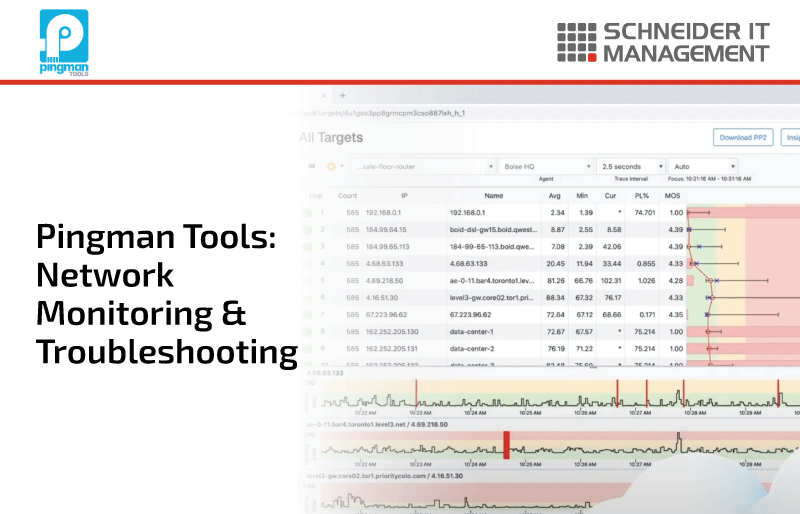800x514 pixels.
Task: Select IP cell 184.99.65.113
Action: pos(387,247)
